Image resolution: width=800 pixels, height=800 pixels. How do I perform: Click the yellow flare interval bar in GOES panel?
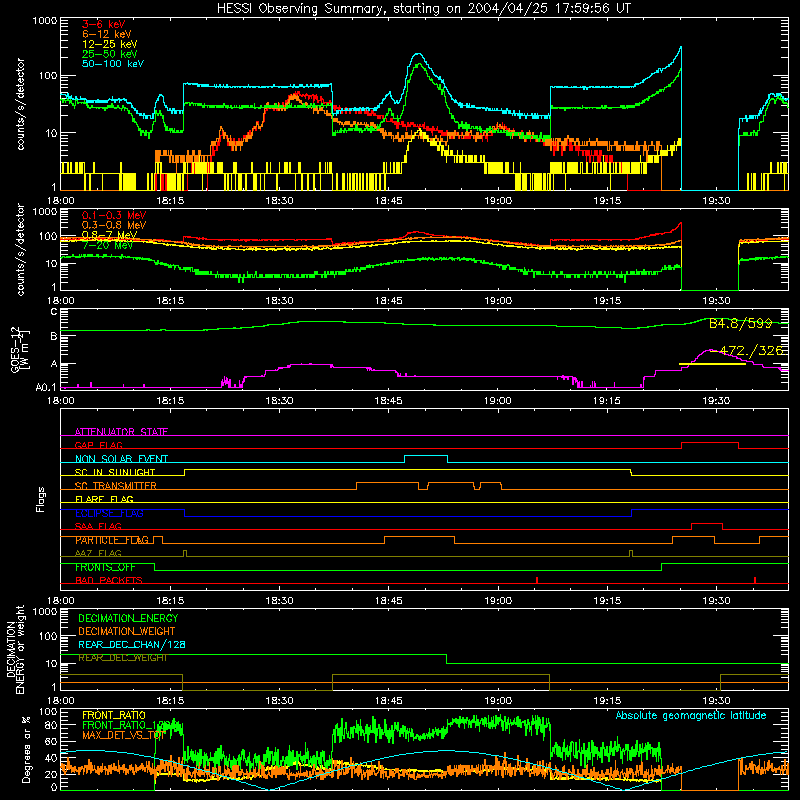click(x=712, y=364)
